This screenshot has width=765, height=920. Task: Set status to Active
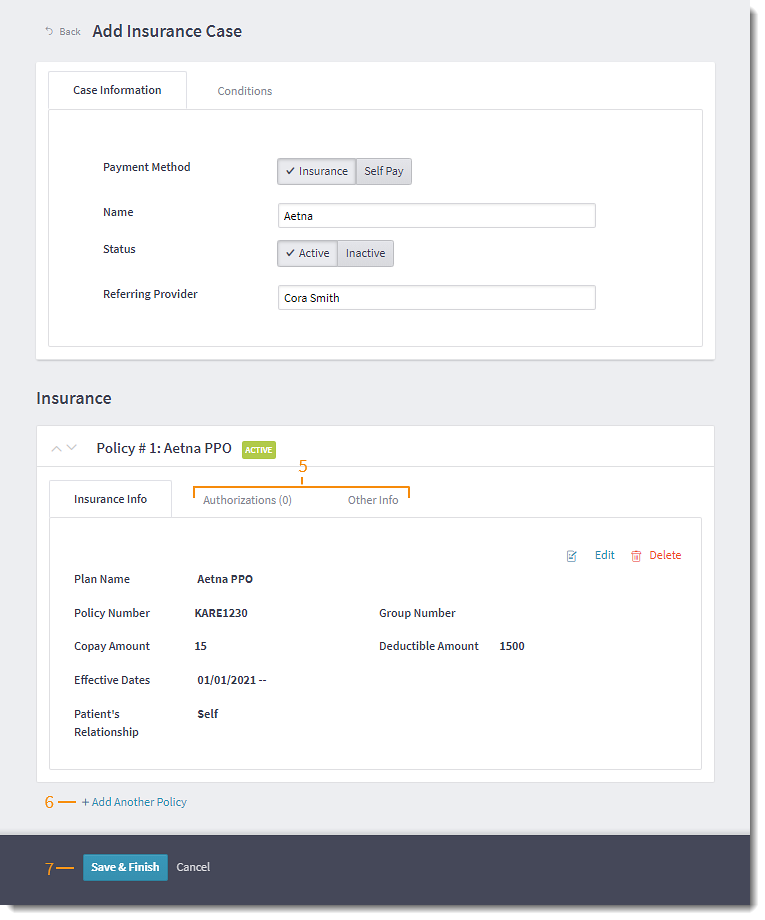(x=307, y=253)
